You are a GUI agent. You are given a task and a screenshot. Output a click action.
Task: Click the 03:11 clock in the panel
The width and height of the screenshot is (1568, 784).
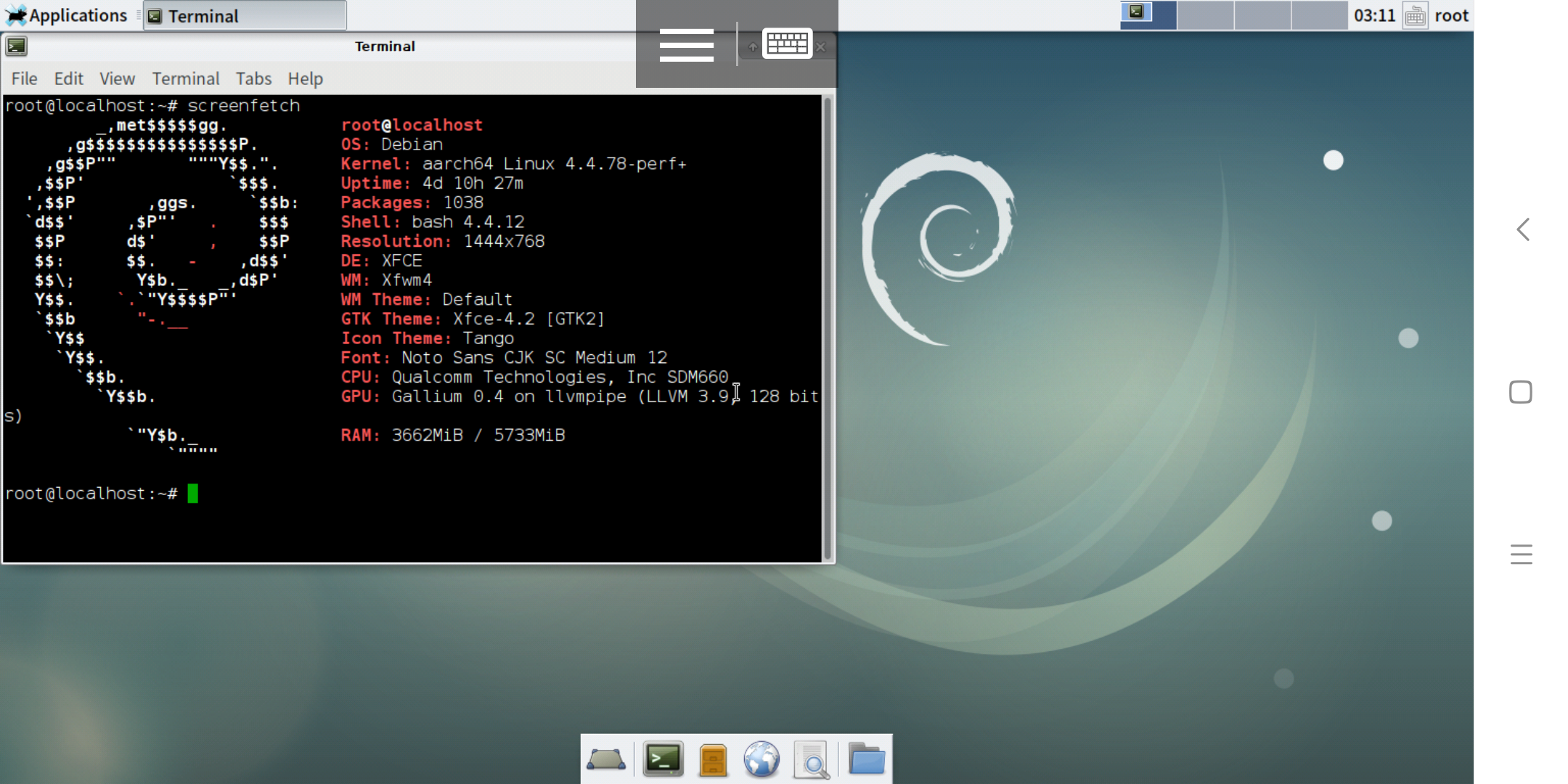1374,15
